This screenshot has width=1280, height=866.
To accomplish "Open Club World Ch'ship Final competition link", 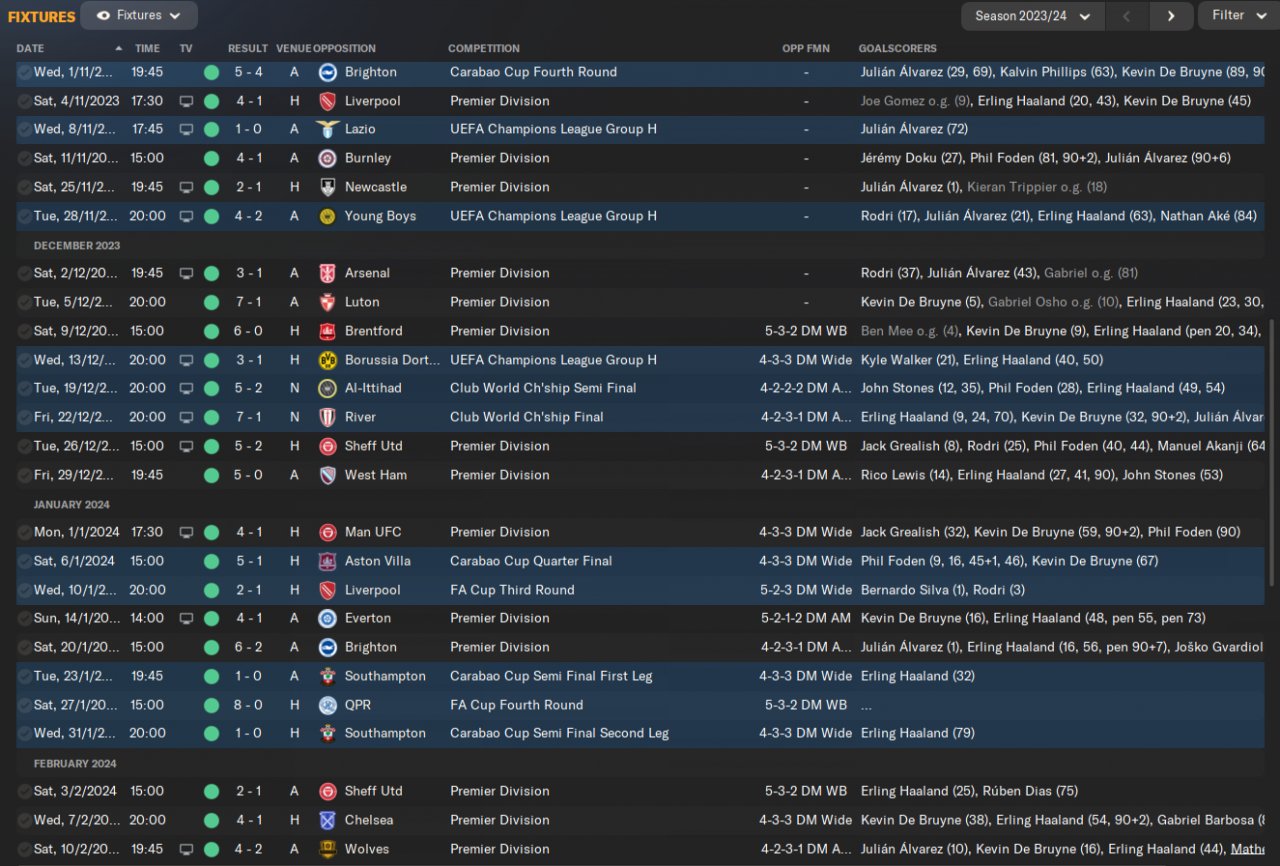I will pyautogui.click(x=527, y=417).
